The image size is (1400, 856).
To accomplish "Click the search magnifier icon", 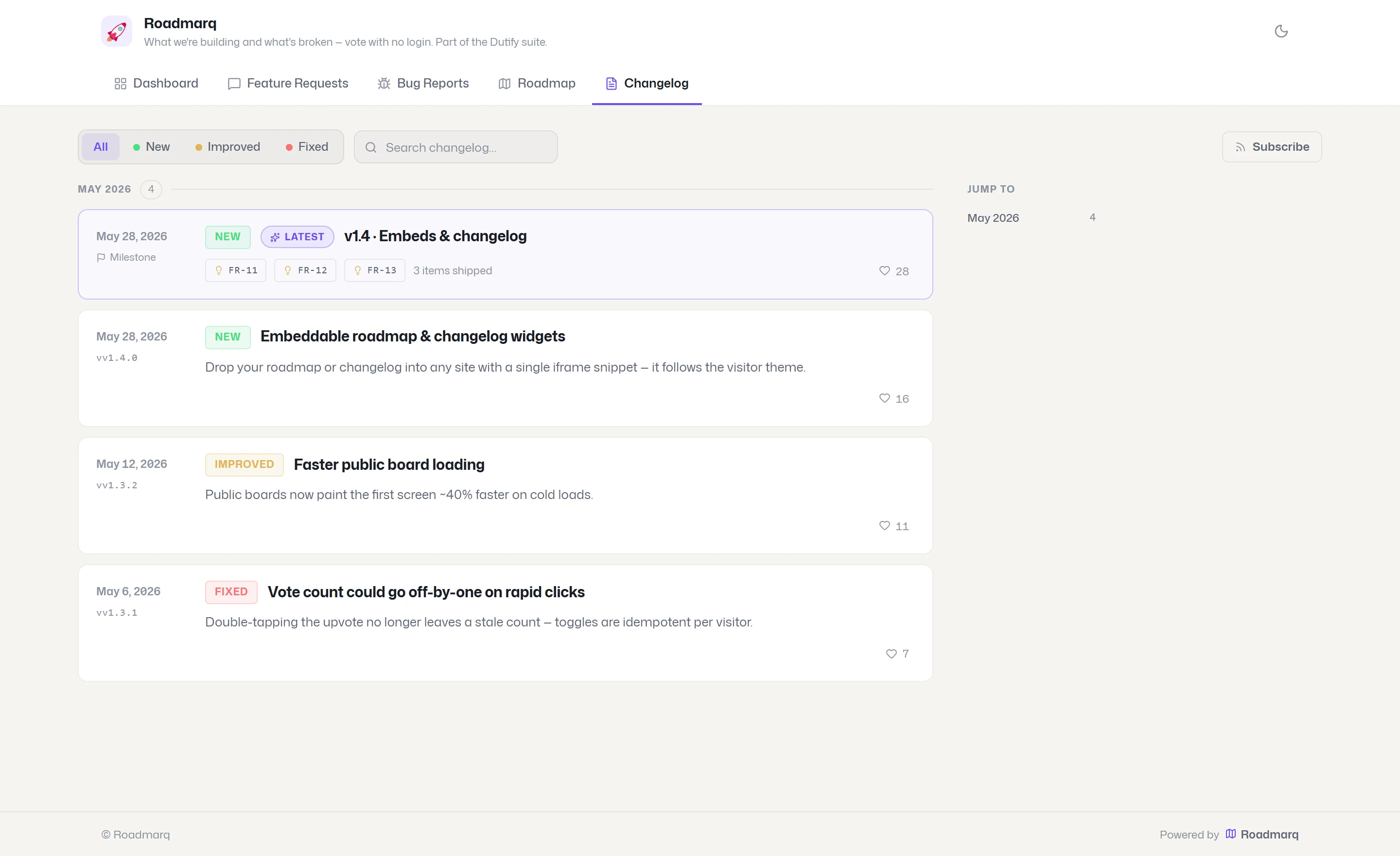I will (x=371, y=147).
